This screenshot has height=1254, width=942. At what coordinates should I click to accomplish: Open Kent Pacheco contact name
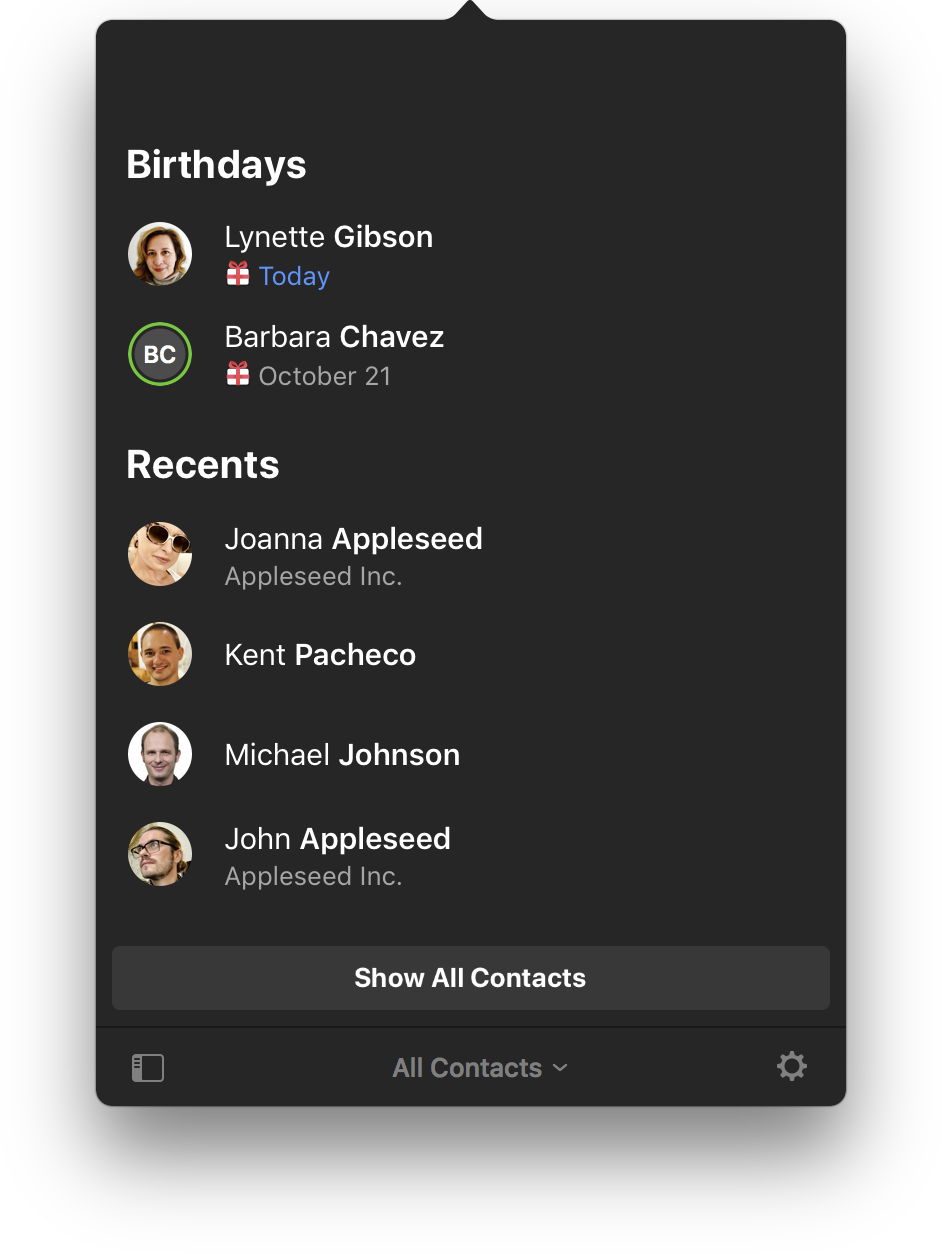(320, 655)
